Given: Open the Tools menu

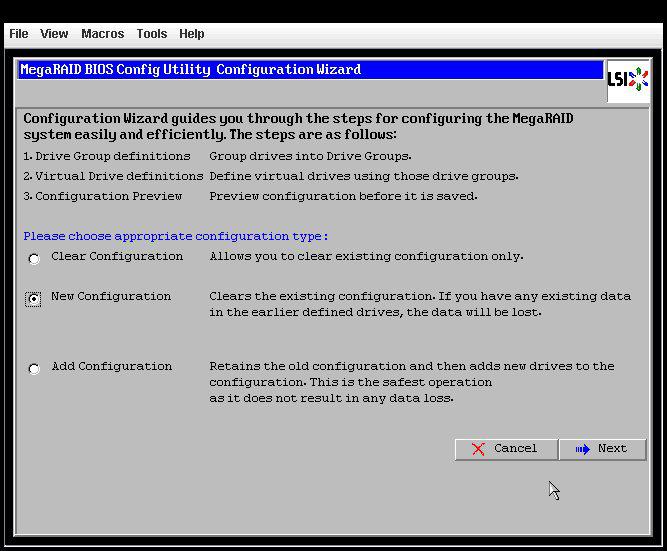Looking at the screenshot, I should click(152, 34).
